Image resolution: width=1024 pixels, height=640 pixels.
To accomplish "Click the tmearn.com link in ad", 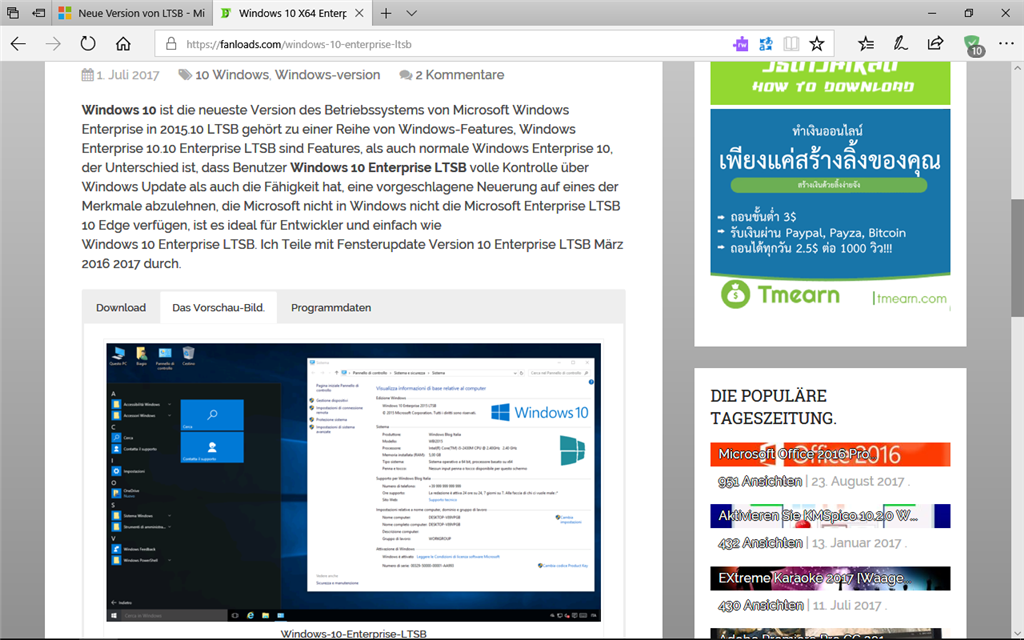I will pos(912,298).
